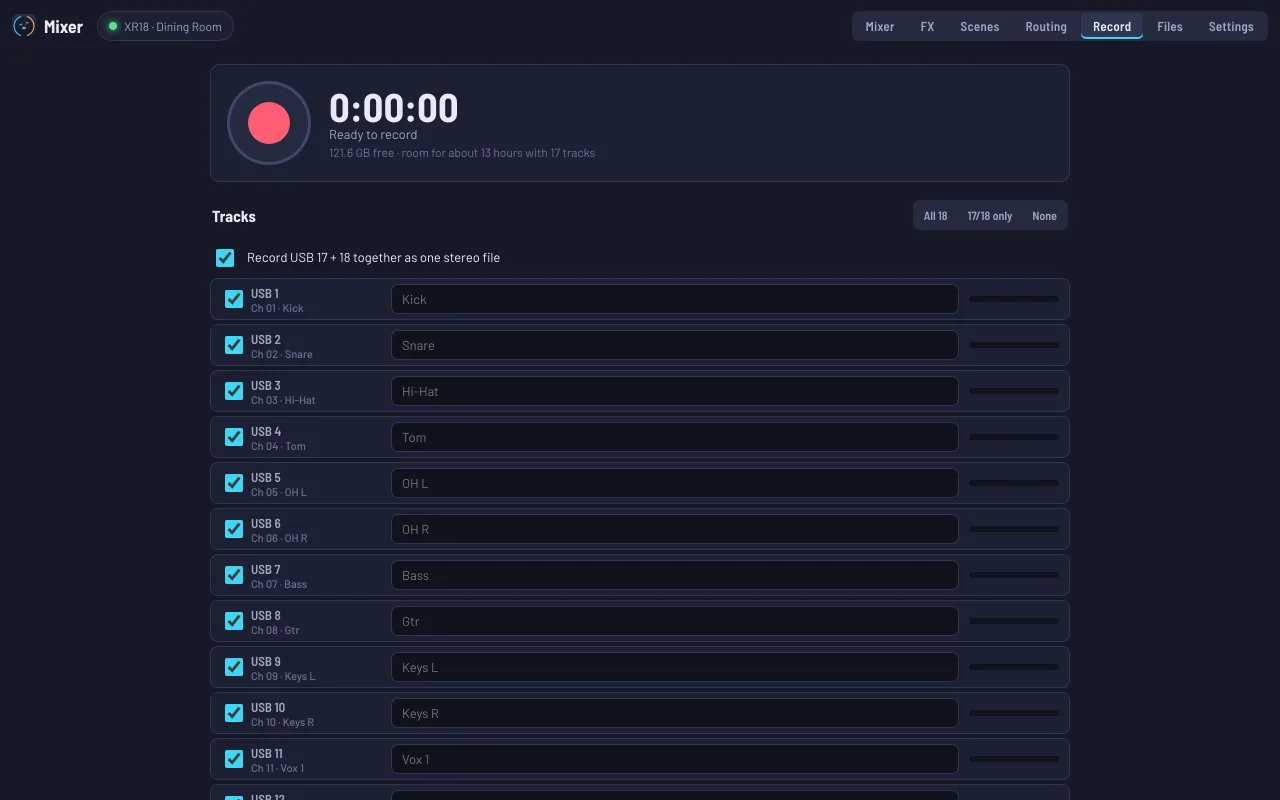The width and height of the screenshot is (1280, 800).
Task: Click the Ch 09 · Keys L label
Action: (x=283, y=676)
